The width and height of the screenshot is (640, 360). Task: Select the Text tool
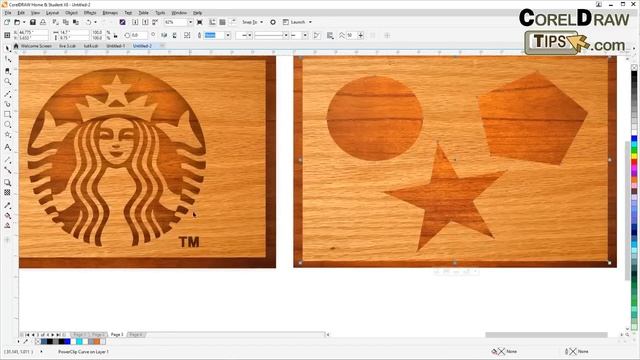[x=8, y=147]
